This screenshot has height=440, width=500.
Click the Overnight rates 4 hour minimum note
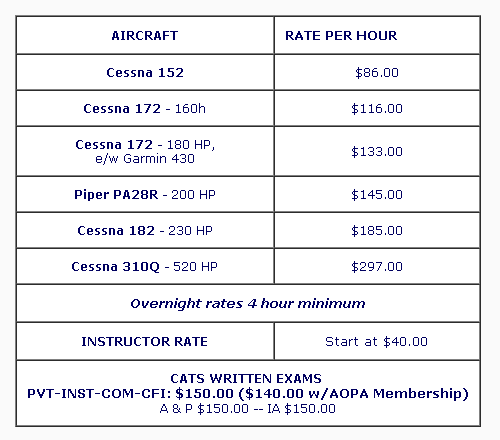pos(248,303)
